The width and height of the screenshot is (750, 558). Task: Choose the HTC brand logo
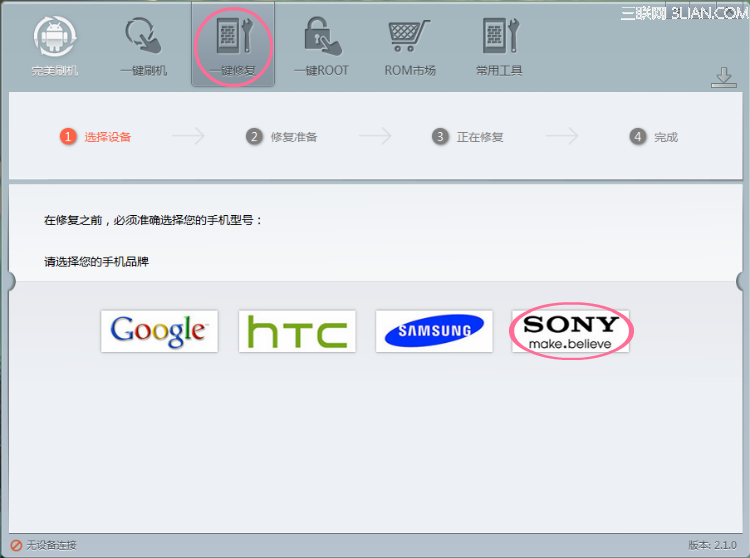(x=297, y=331)
